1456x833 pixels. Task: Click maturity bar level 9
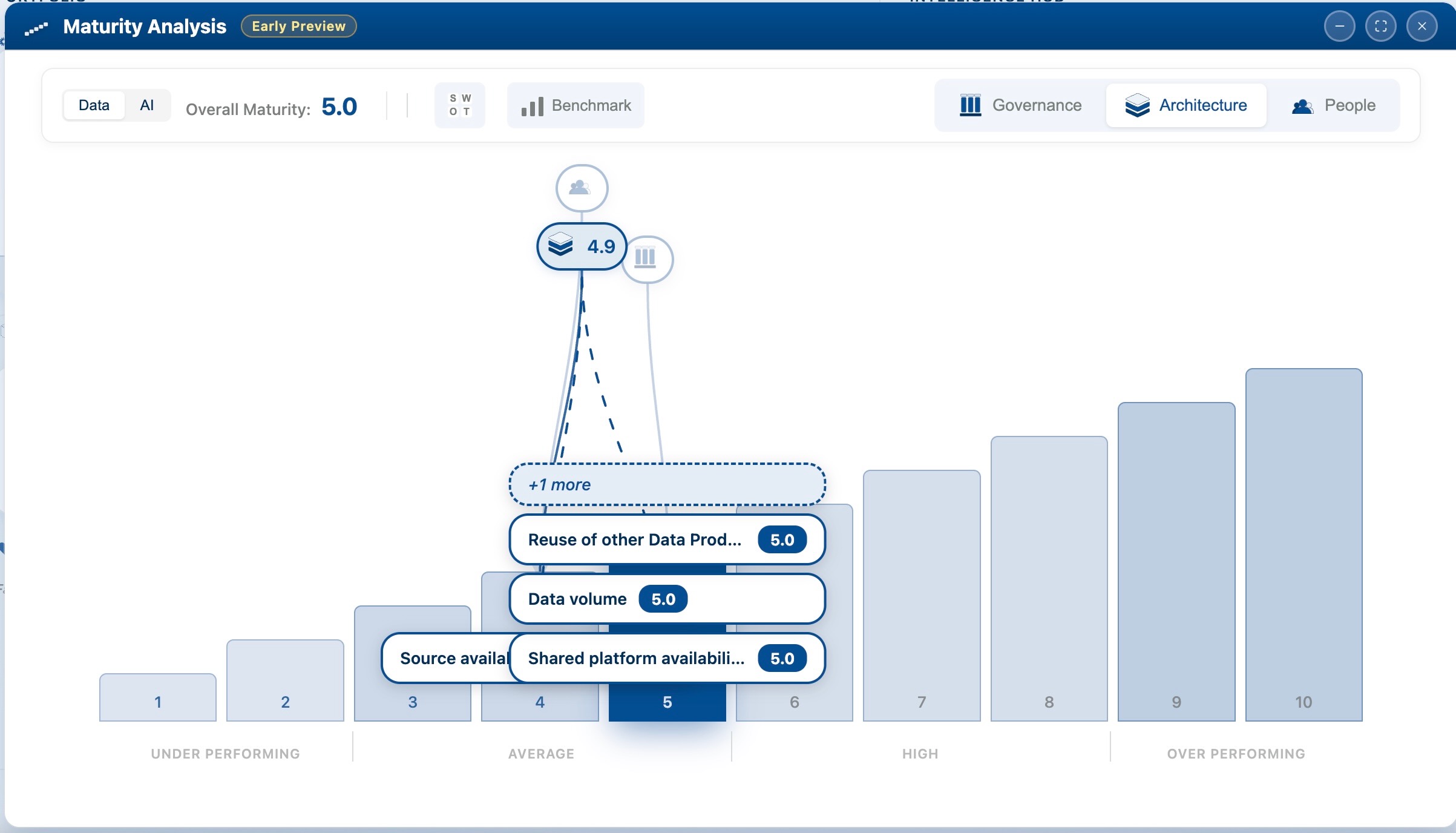1176,562
